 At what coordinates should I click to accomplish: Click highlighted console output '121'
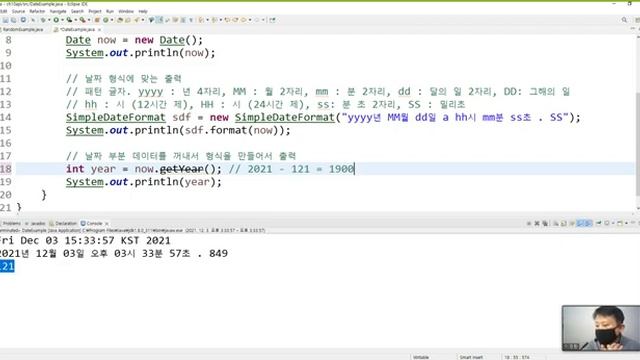coord(7,266)
